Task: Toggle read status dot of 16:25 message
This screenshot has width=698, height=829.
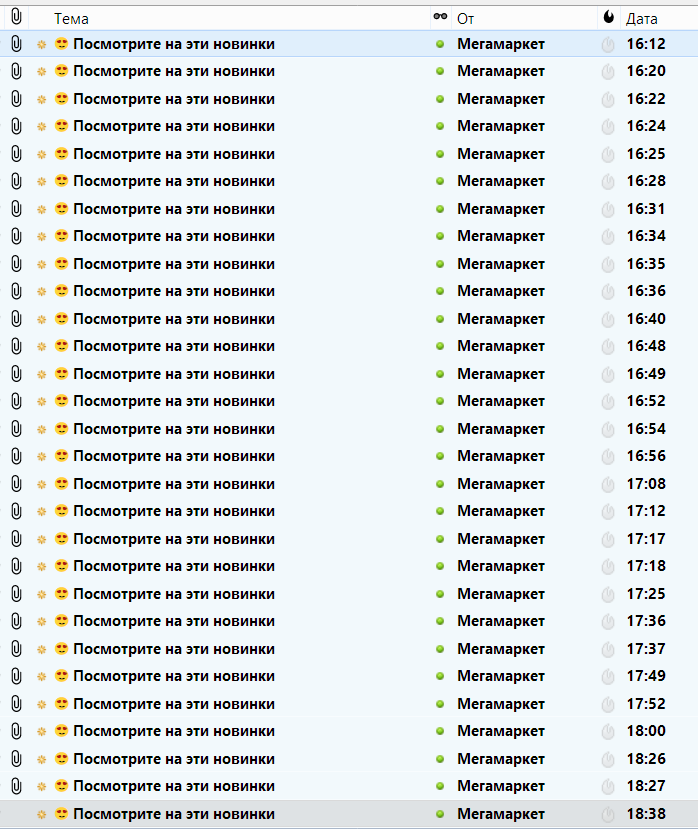Action: point(439,154)
